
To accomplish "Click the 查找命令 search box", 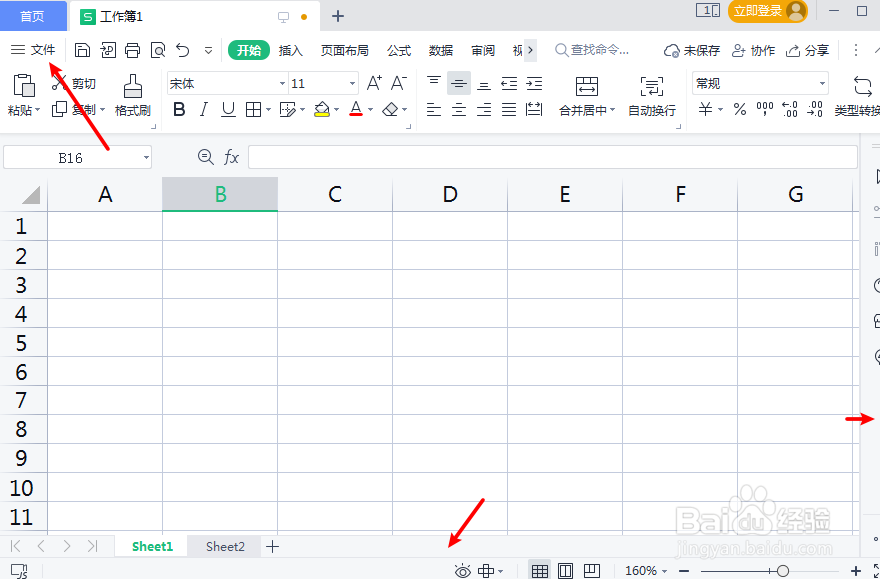I will [x=592, y=50].
